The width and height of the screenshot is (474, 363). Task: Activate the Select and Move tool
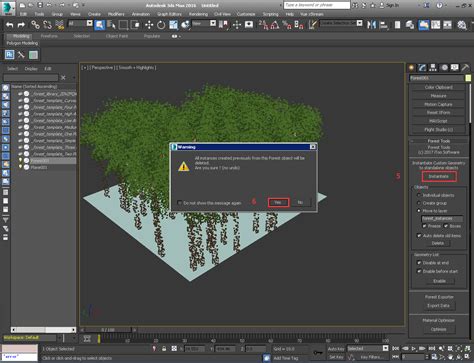pos(149,25)
